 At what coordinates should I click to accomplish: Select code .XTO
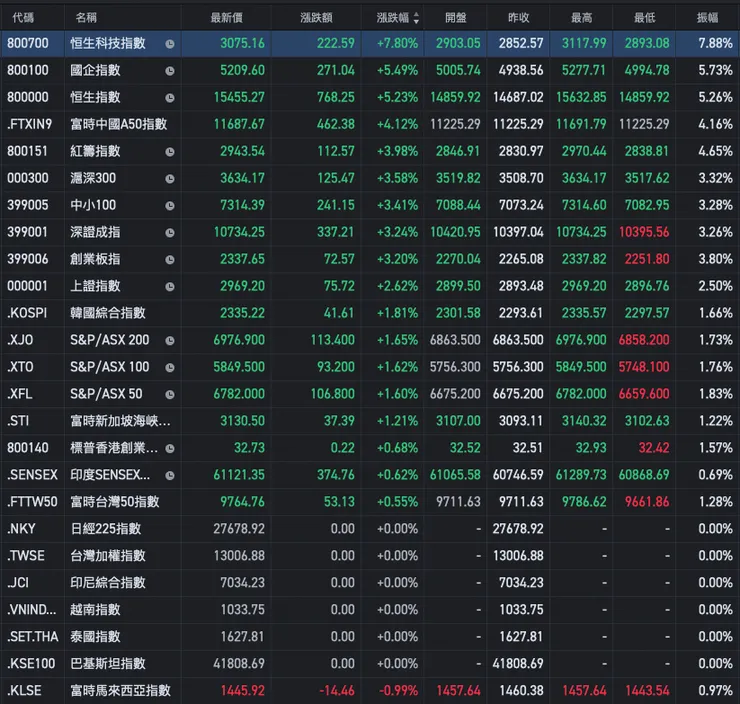click(x=20, y=367)
